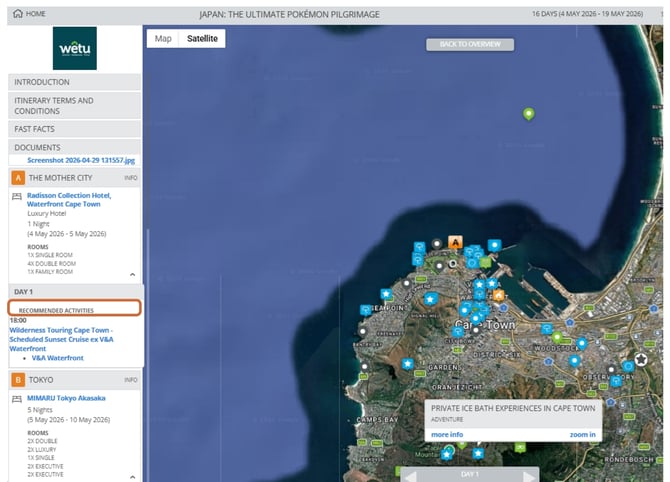Click the blue marker on the Observatory label

616,380
